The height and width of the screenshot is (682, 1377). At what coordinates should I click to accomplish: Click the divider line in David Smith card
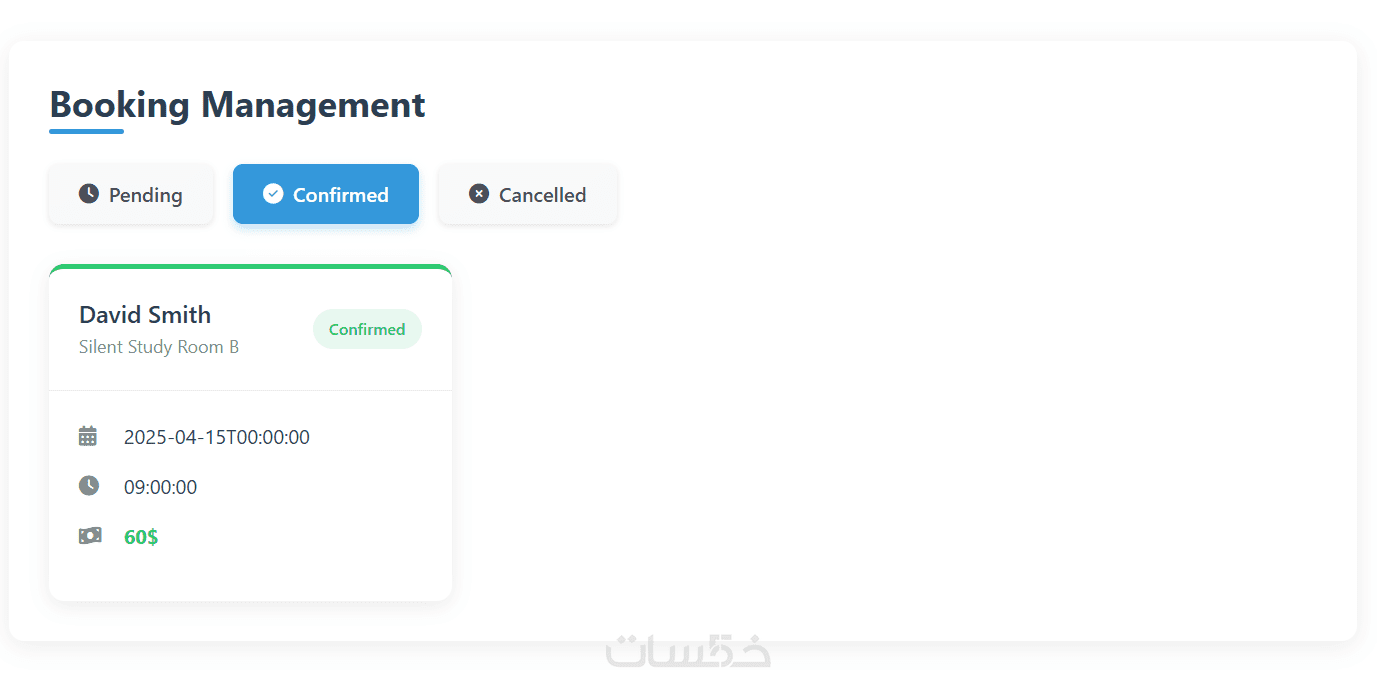click(250, 390)
